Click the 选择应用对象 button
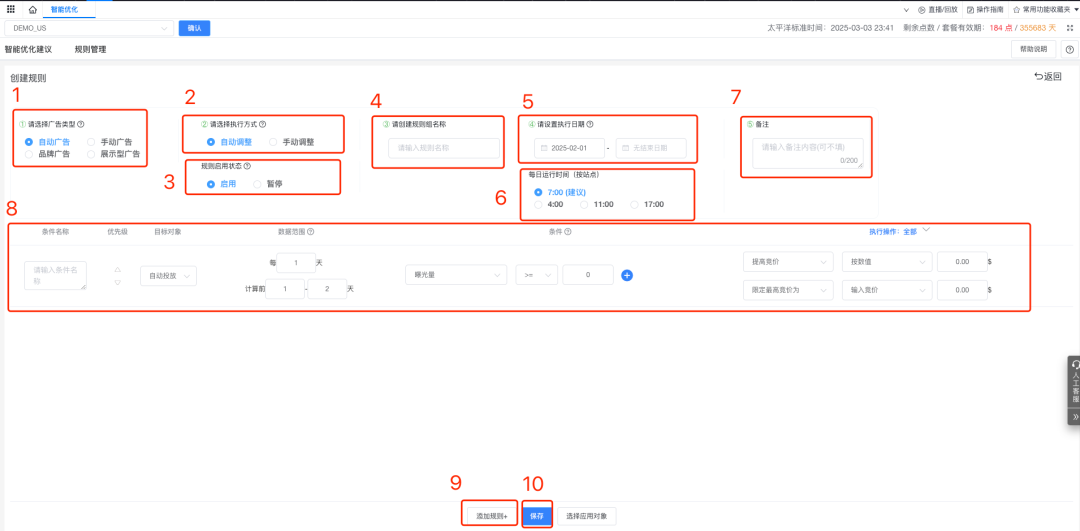The image size is (1080, 531). click(587, 516)
